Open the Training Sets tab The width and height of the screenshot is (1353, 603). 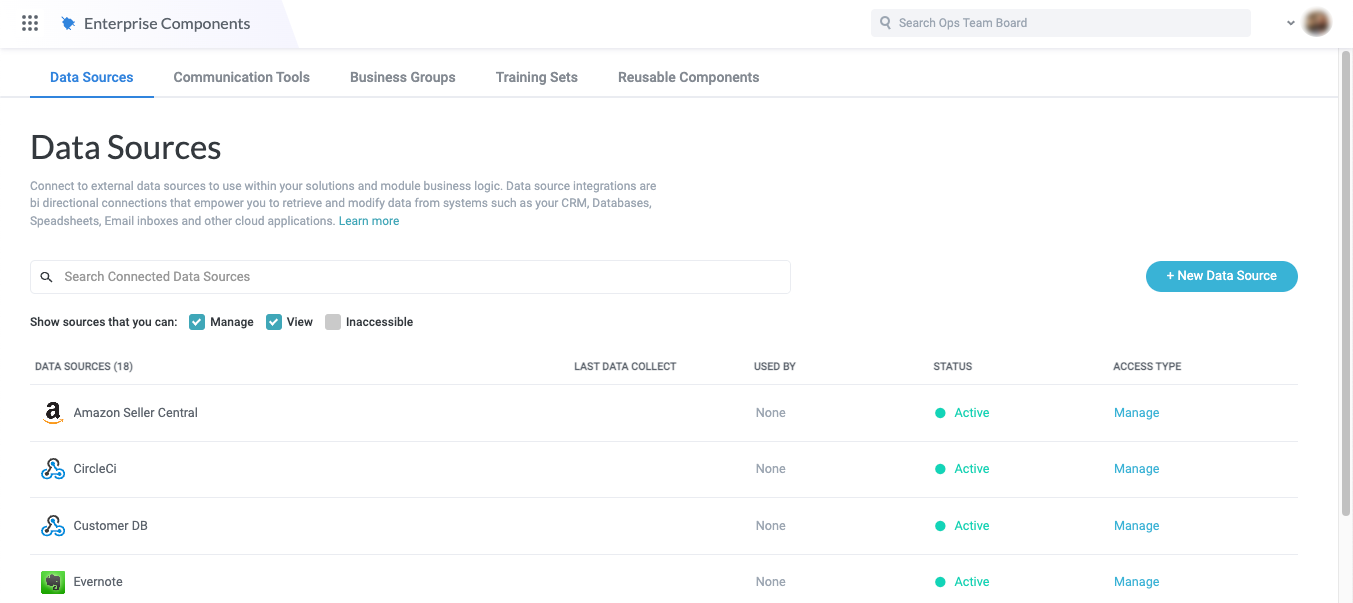pyautogui.click(x=536, y=77)
